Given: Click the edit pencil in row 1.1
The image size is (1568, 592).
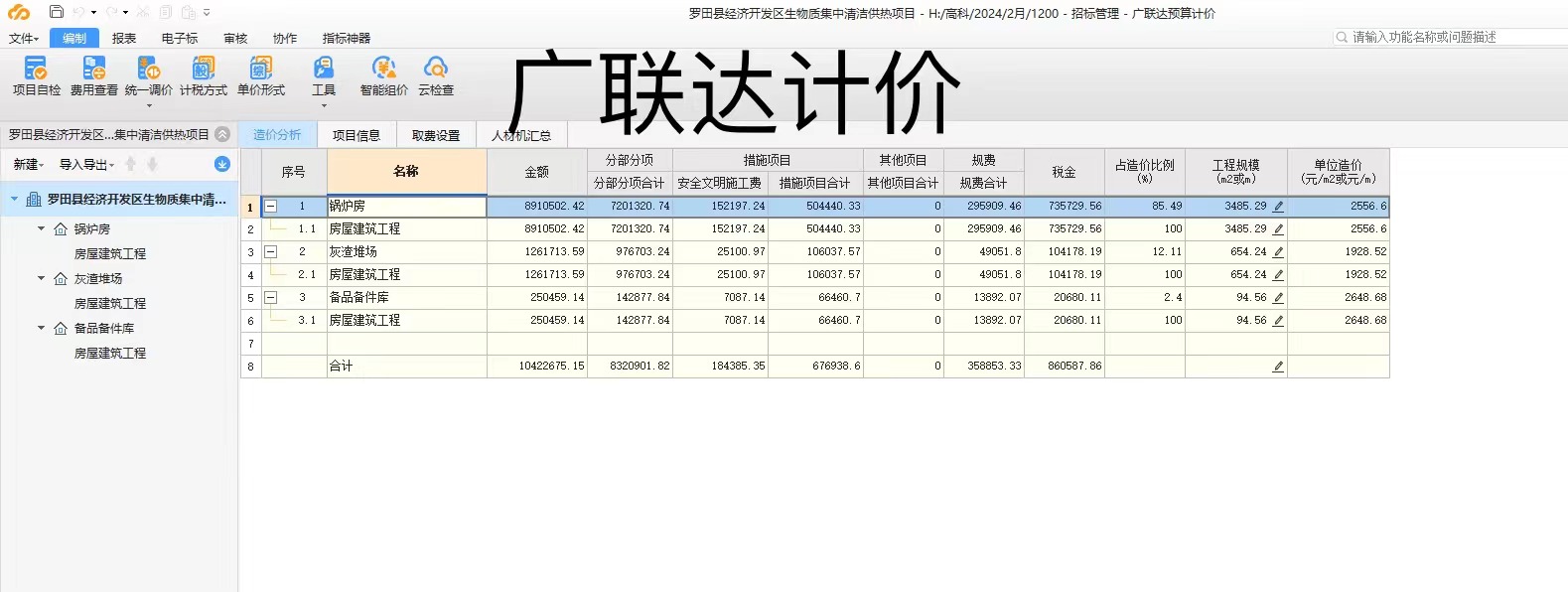Looking at the screenshot, I should (1278, 229).
